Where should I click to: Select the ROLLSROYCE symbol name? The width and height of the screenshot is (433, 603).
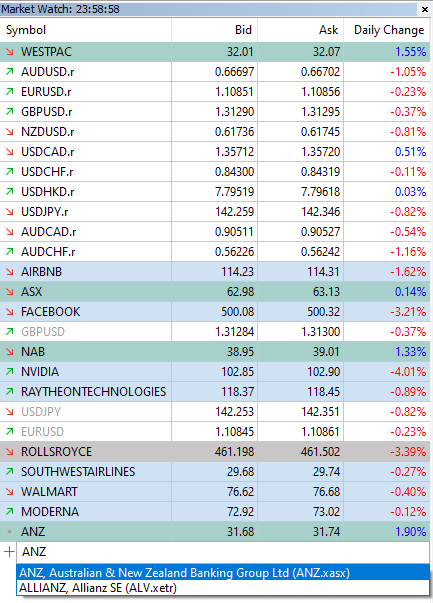point(57,451)
